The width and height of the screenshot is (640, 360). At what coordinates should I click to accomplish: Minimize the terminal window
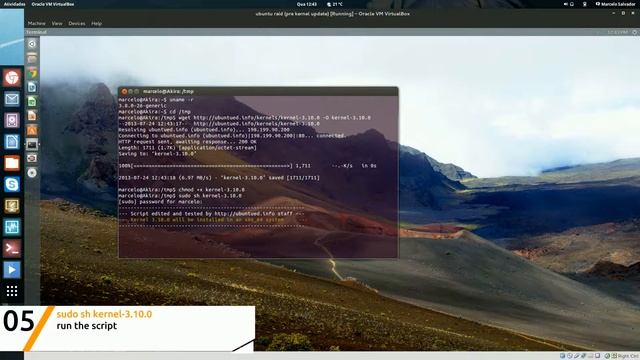pyautogui.click(x=131, y=91)
